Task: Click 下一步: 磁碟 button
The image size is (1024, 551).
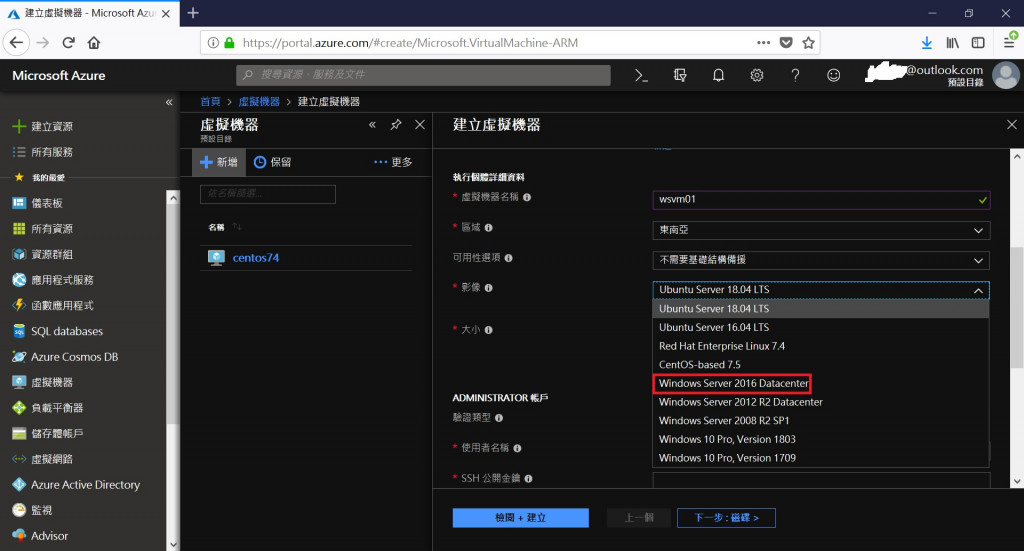Action: pyautogui.click(x=726, y=518)
